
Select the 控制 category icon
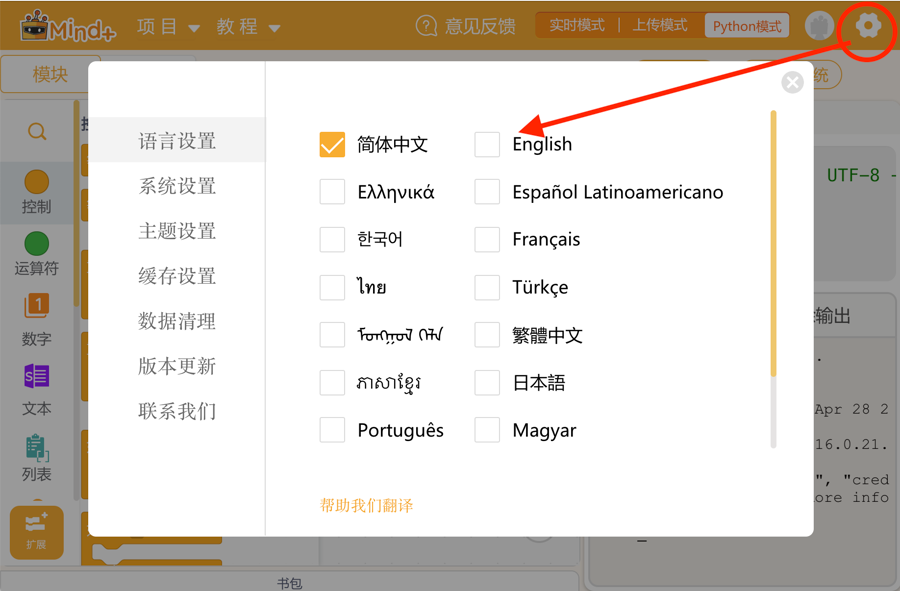[x=37, y=182]
